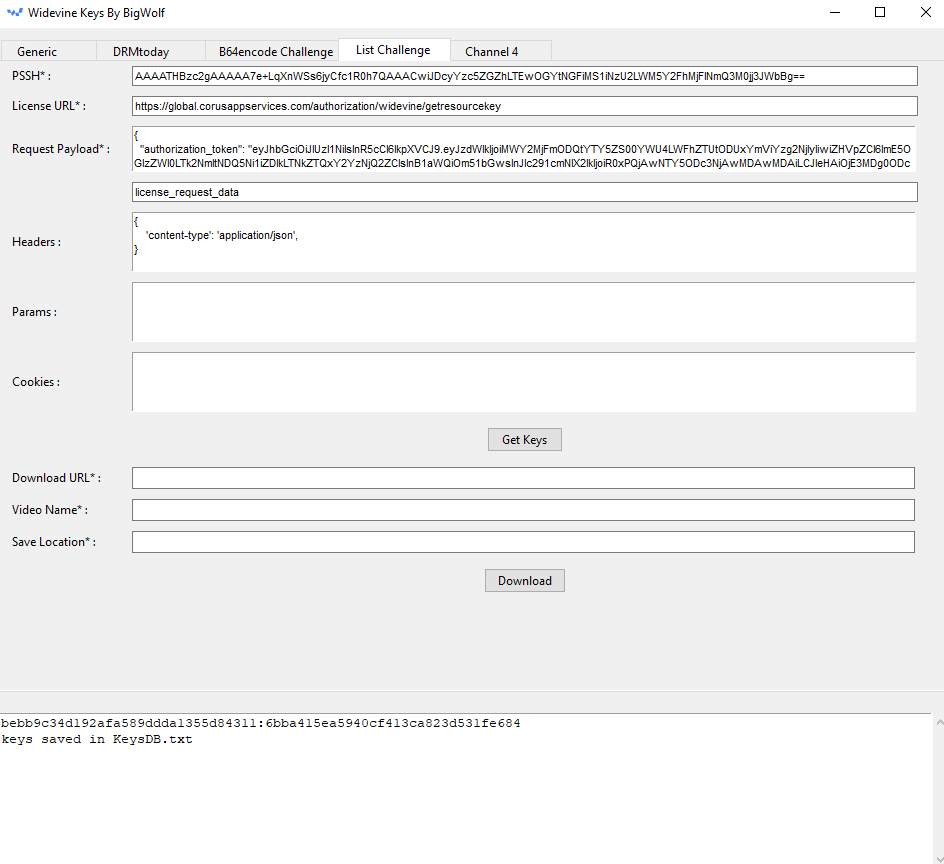Click inside the Headers text area
This screenshot has height=864, width=944.
pyautogui.click(x=524, y=242)
